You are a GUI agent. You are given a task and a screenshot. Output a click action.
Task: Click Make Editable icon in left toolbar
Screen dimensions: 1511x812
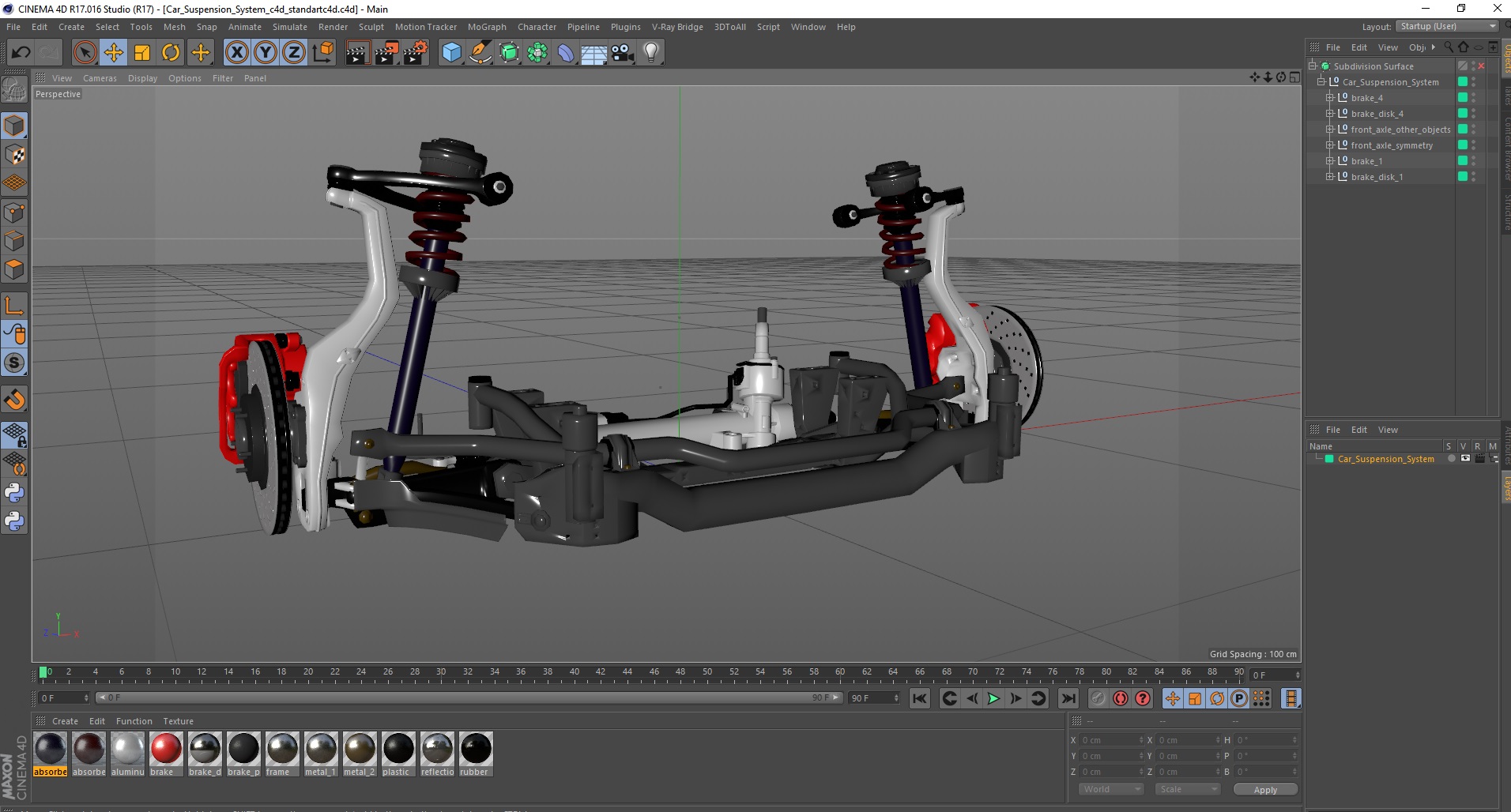(x=14, y=90)
